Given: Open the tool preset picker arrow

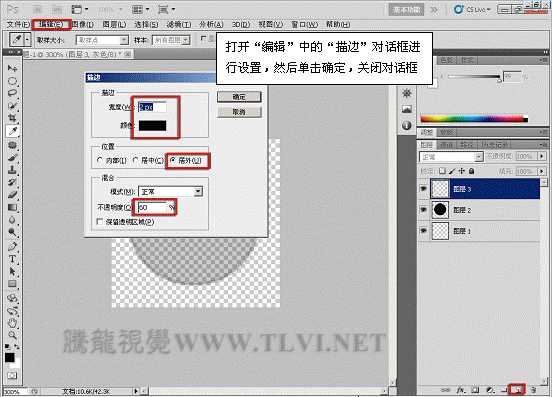Looking at the screenshot, I should [27, 40].
